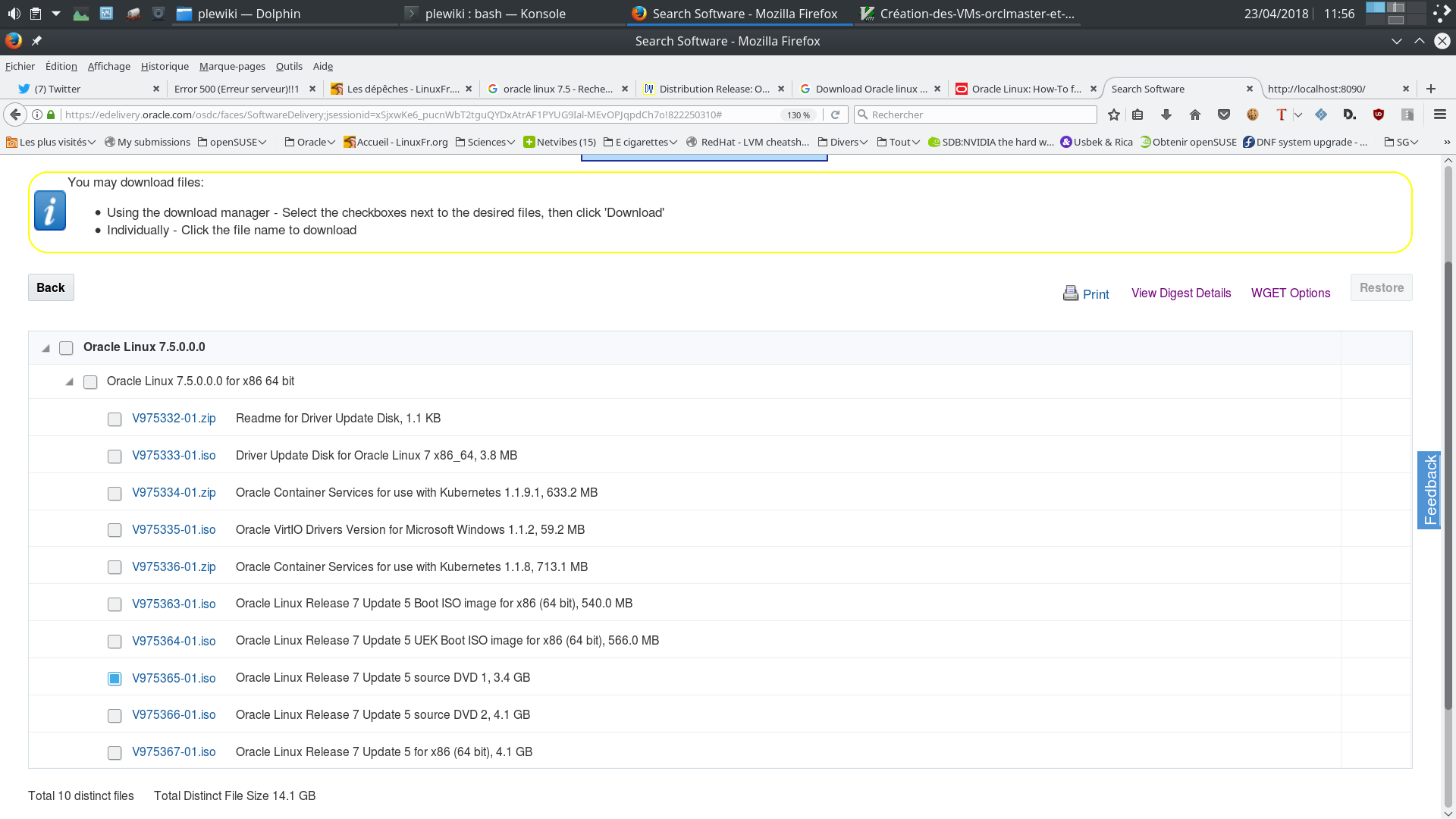This screenshot has width=1456, height=819.
Task: Open the downloads arrow icon
Action: (1166, 115)
